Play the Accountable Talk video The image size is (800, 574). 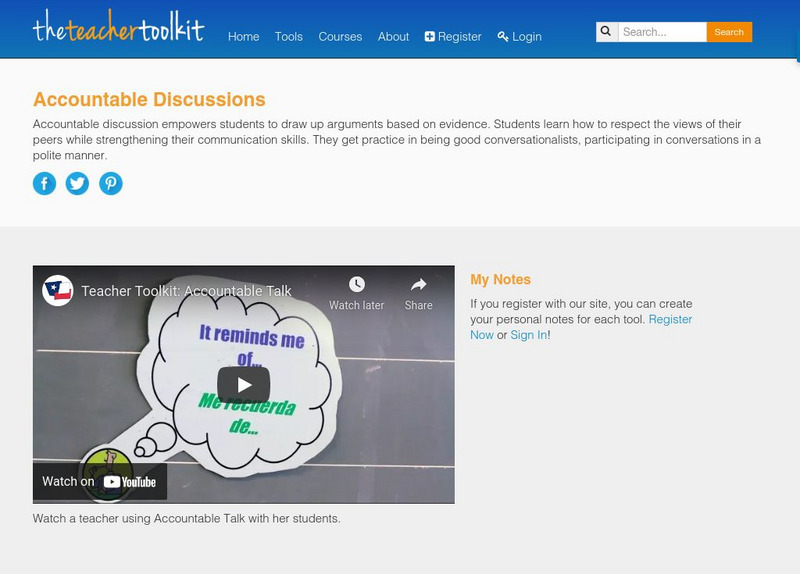(243, 384)
